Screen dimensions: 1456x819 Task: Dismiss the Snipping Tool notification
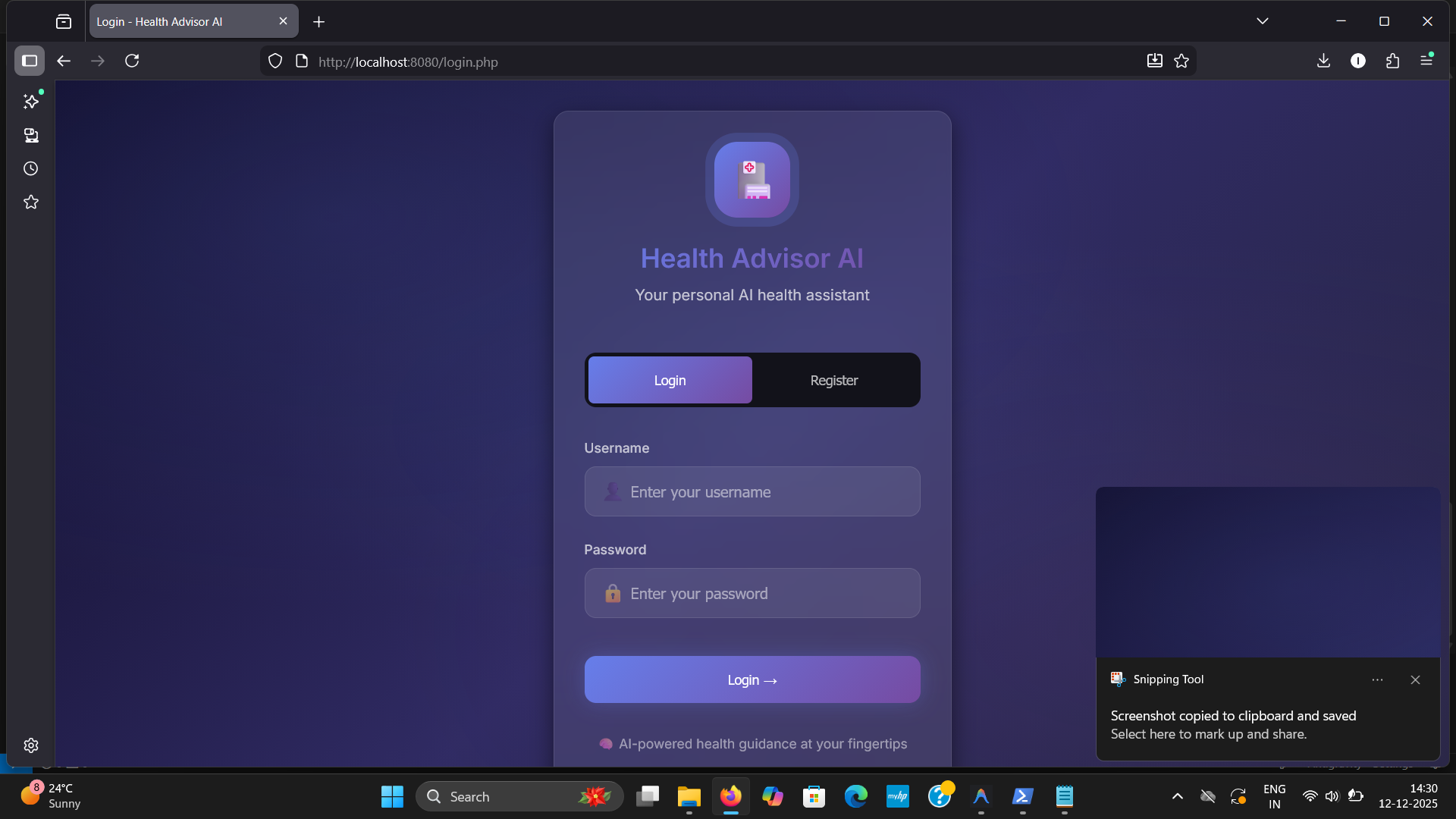coord(1415,679)
